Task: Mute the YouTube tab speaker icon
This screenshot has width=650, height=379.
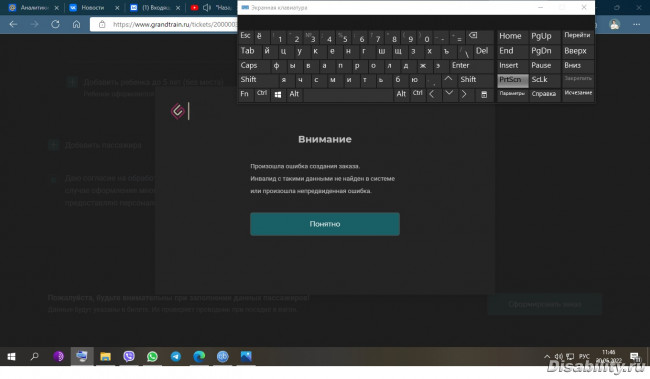Action: point(207,7)
